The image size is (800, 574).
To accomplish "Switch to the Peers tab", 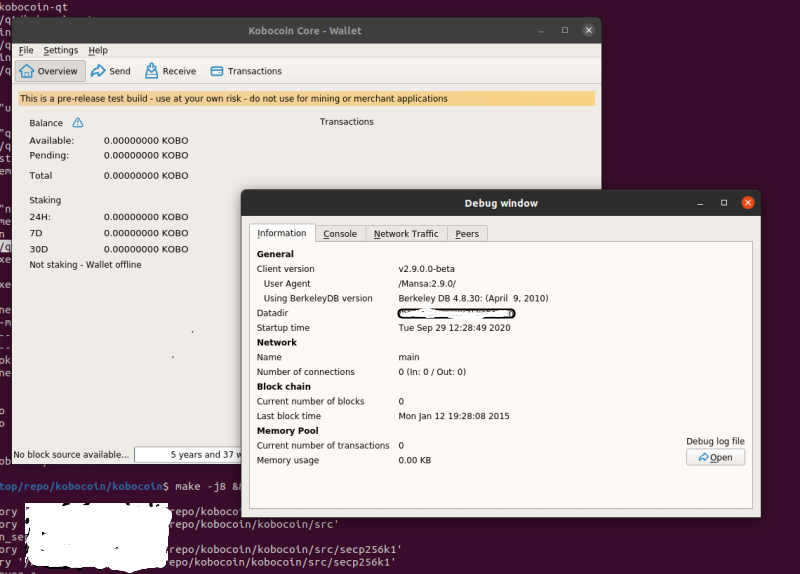I will (x=467, y=234).
